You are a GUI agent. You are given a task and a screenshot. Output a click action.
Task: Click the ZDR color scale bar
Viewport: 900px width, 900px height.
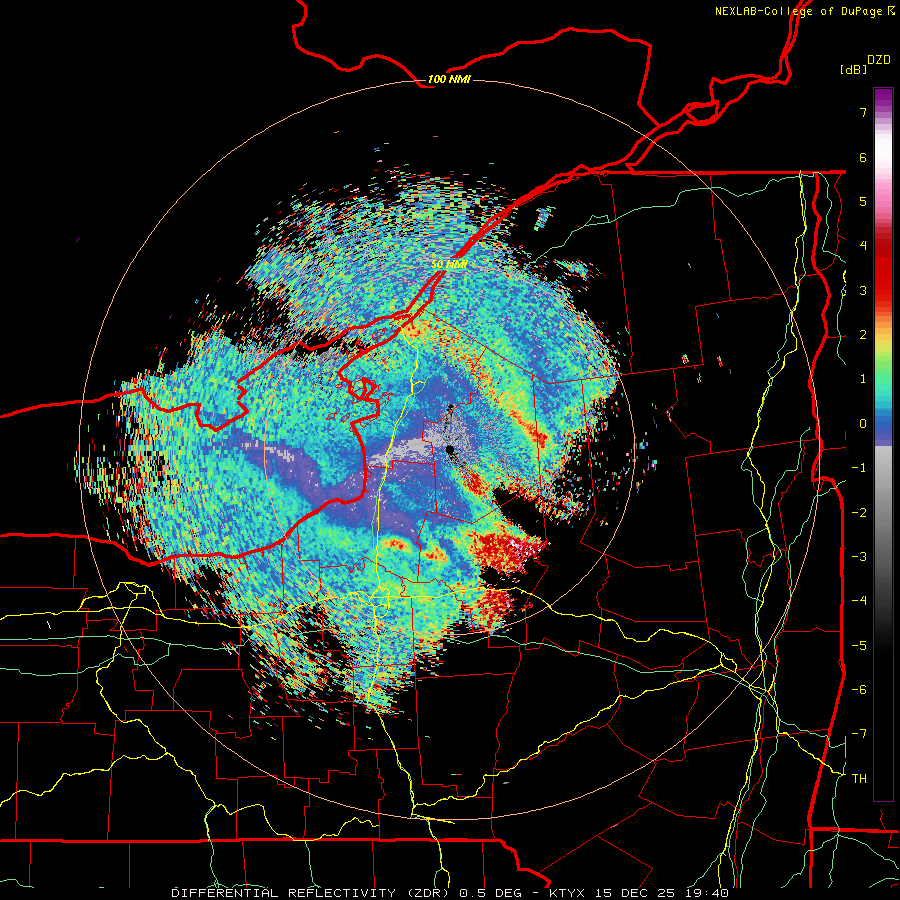coord(883,444)
